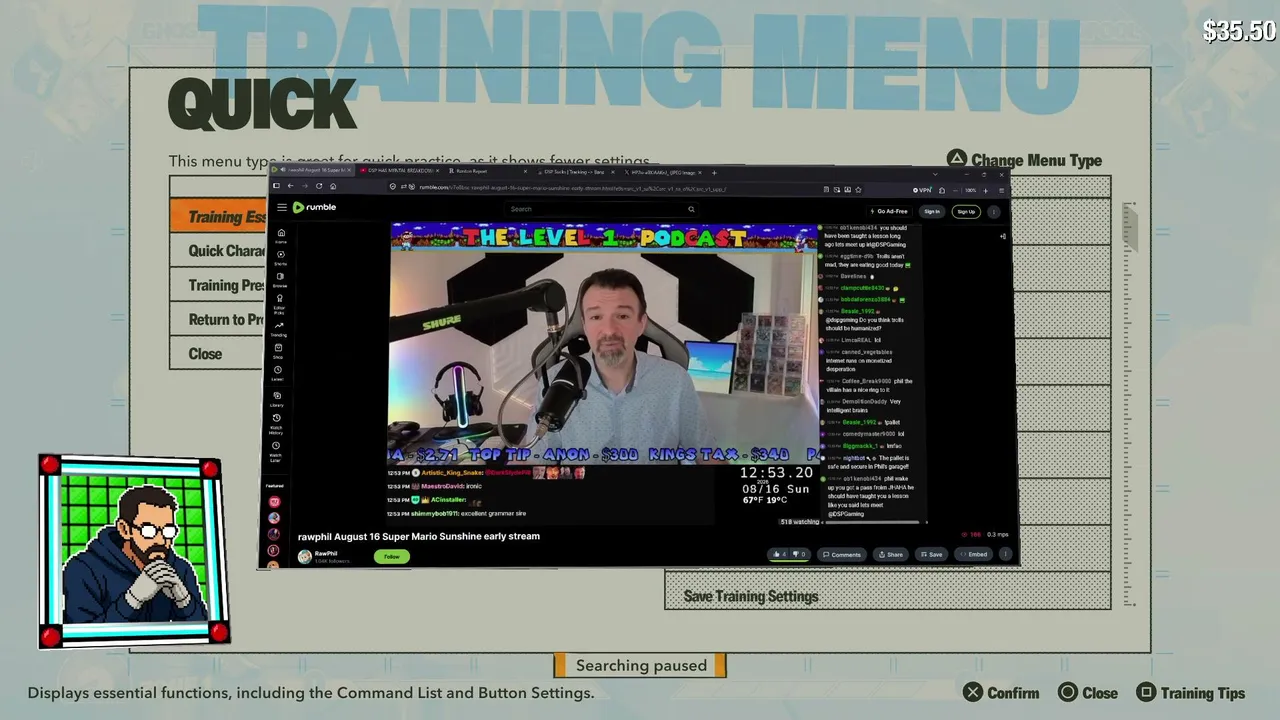Click Training Tips prompt
This screenshot has height=720, width=1280.
pyautogui.click(x=1191, y=693)
